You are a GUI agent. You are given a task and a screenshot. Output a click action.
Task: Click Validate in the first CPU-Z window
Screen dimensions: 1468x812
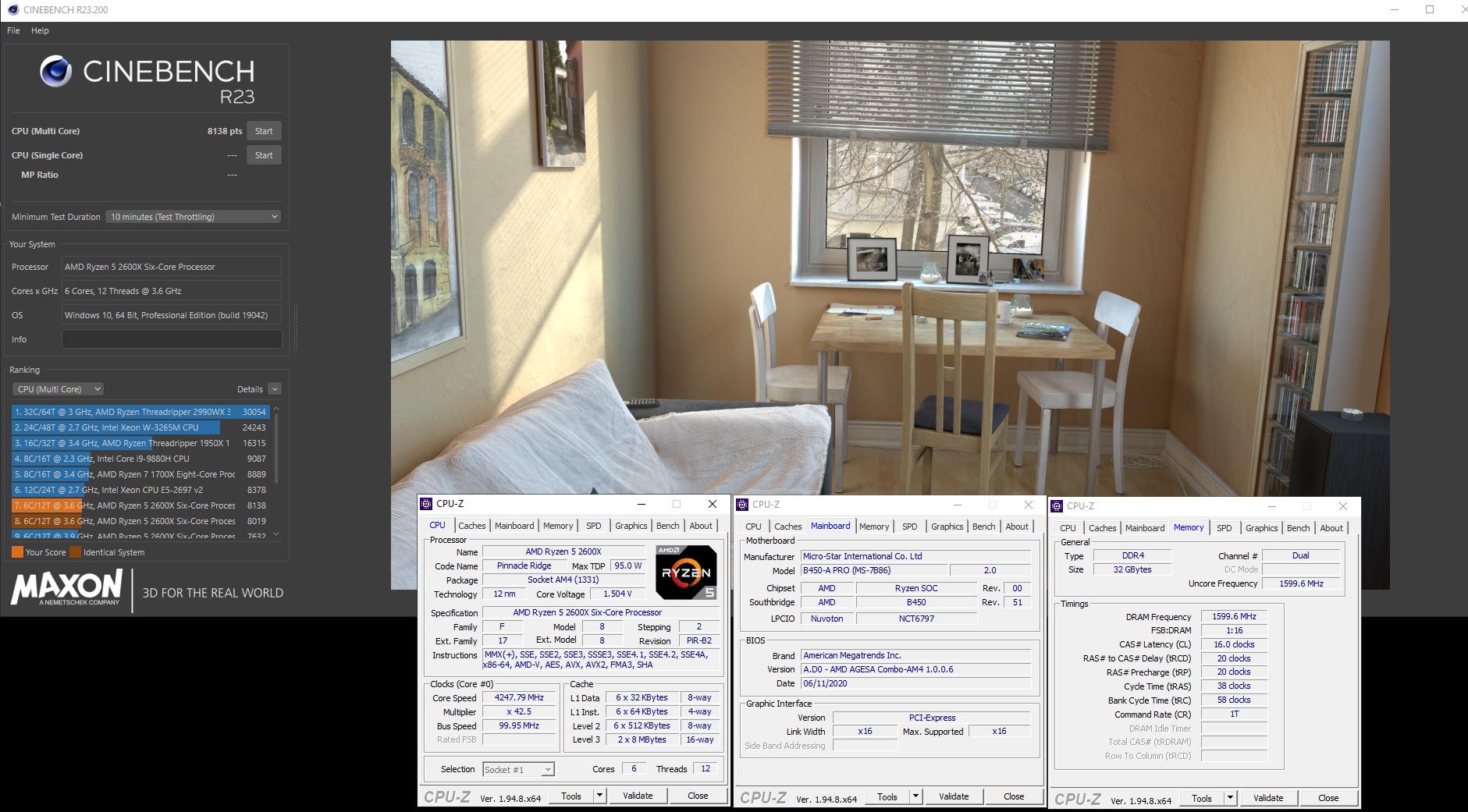pos(638,796)
